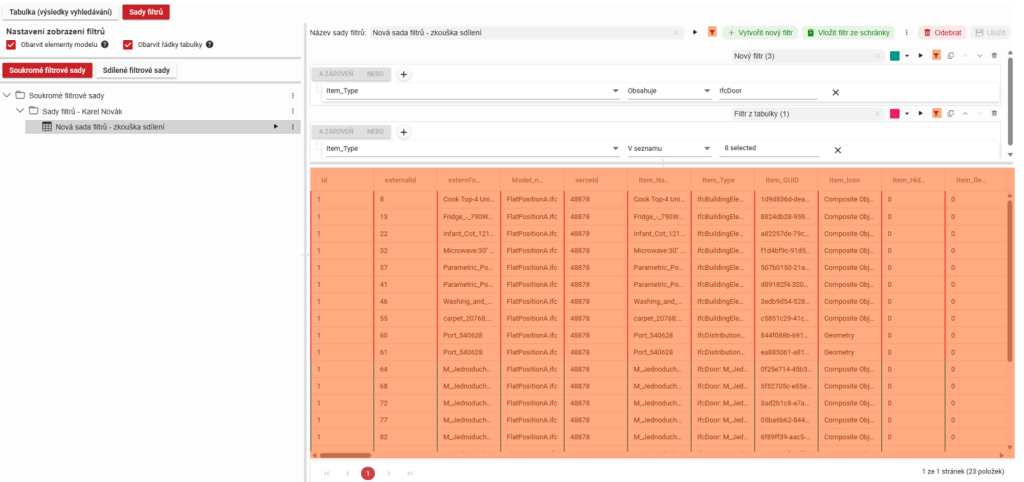Delete the 'Nový filtr (3)' filter via trash icon
Viewport: 1024px width, 482px height.
(x=994, y=56)
